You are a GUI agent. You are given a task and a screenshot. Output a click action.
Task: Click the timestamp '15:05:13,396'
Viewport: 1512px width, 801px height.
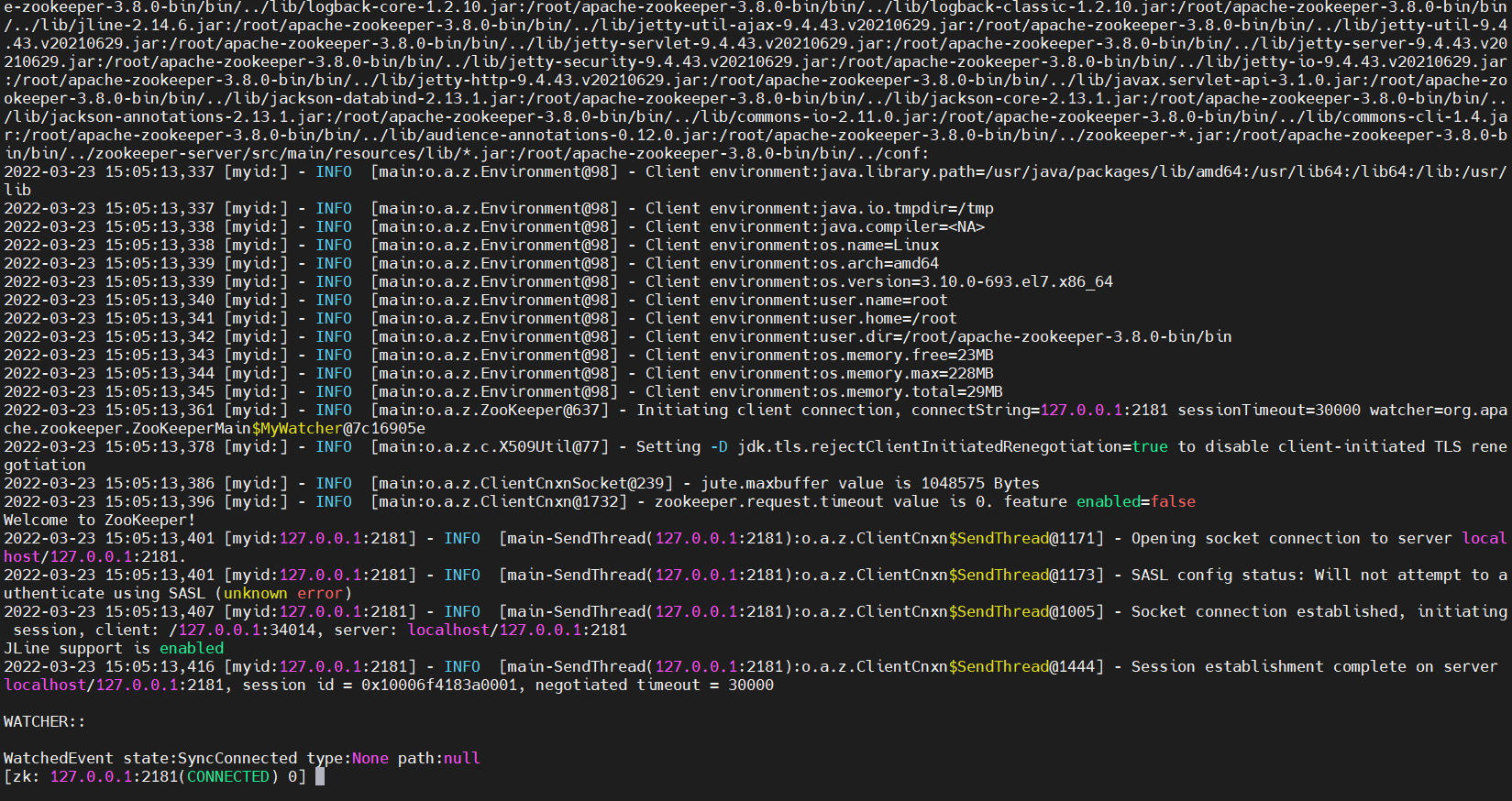click(x=160, y=501)
